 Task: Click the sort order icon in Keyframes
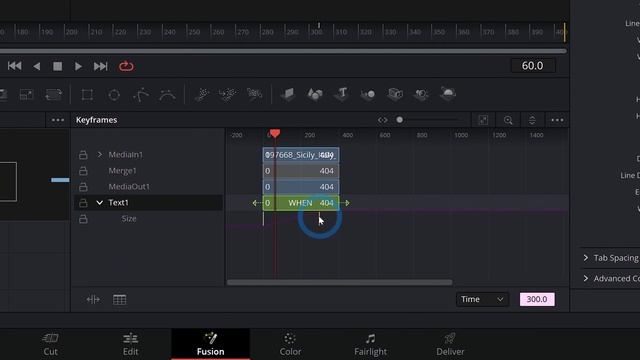click(x=532, y=120)
